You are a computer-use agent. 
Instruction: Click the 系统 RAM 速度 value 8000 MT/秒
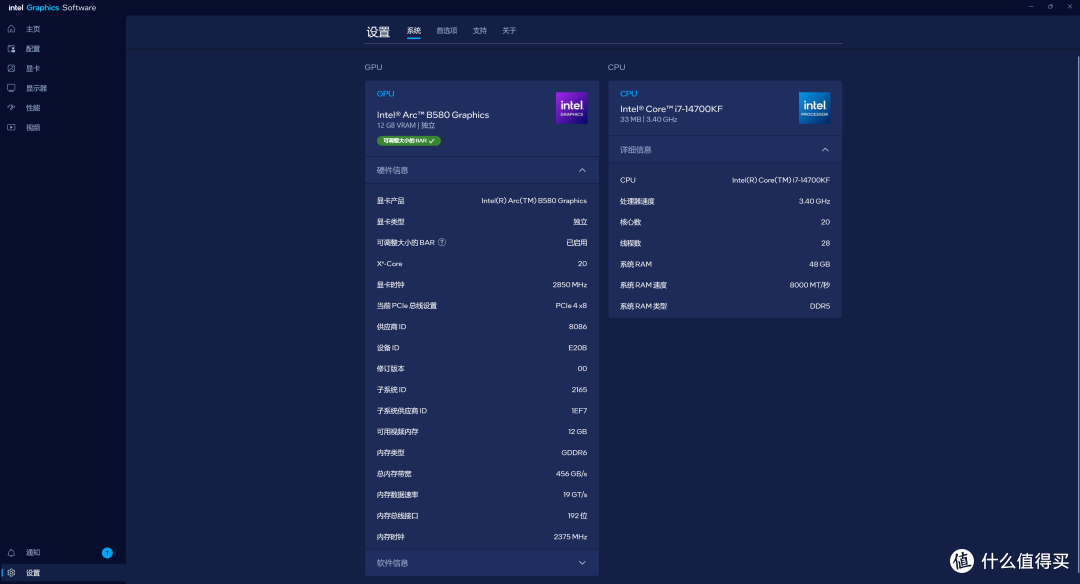pyautogui.click(x=809, y=285)
